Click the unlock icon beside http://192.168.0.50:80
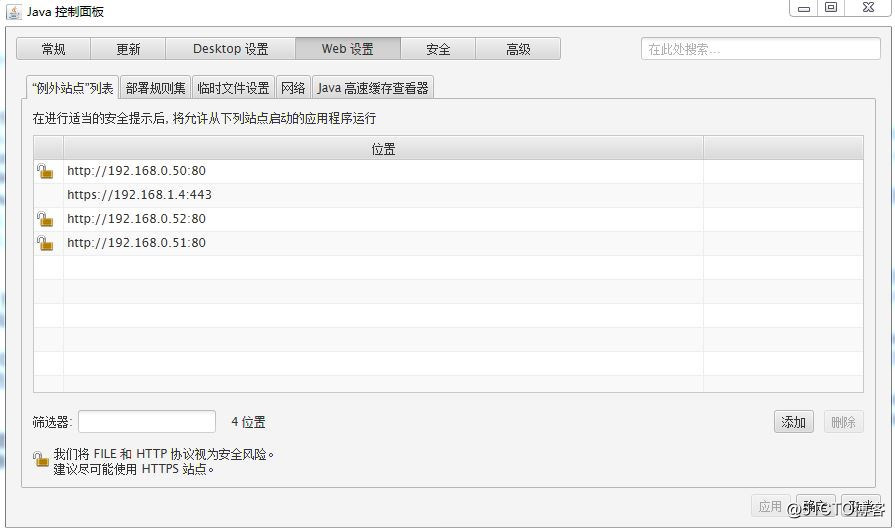895x528 pixels. coord(45,171)
